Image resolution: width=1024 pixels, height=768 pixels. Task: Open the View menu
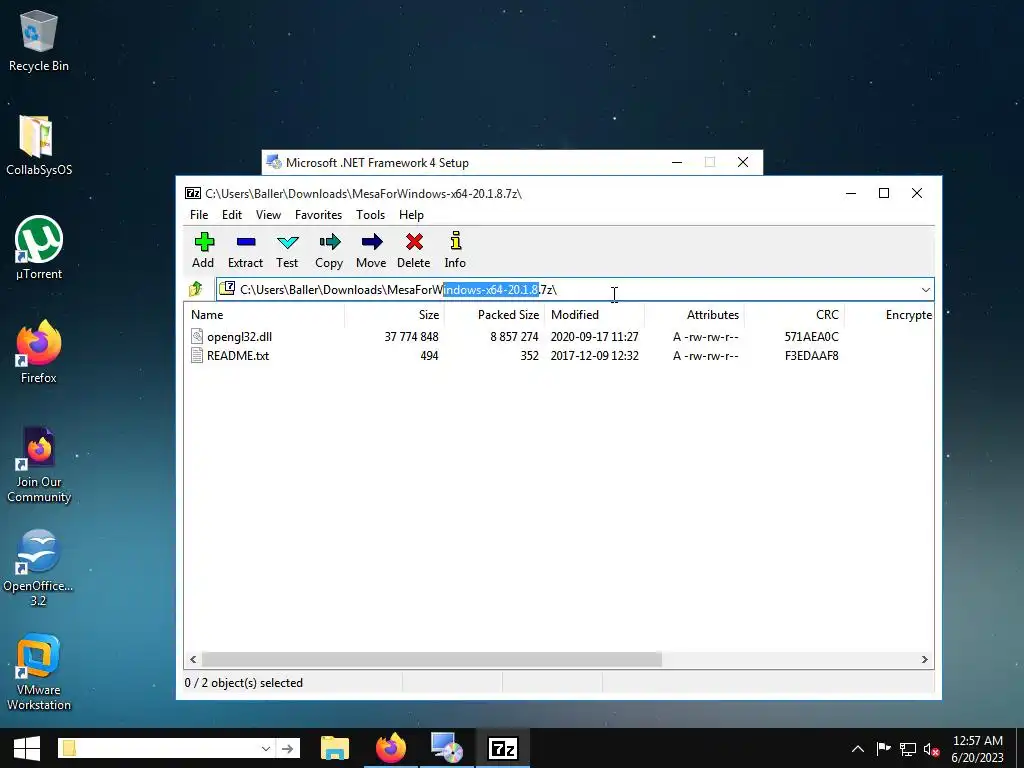pos(268,215)
